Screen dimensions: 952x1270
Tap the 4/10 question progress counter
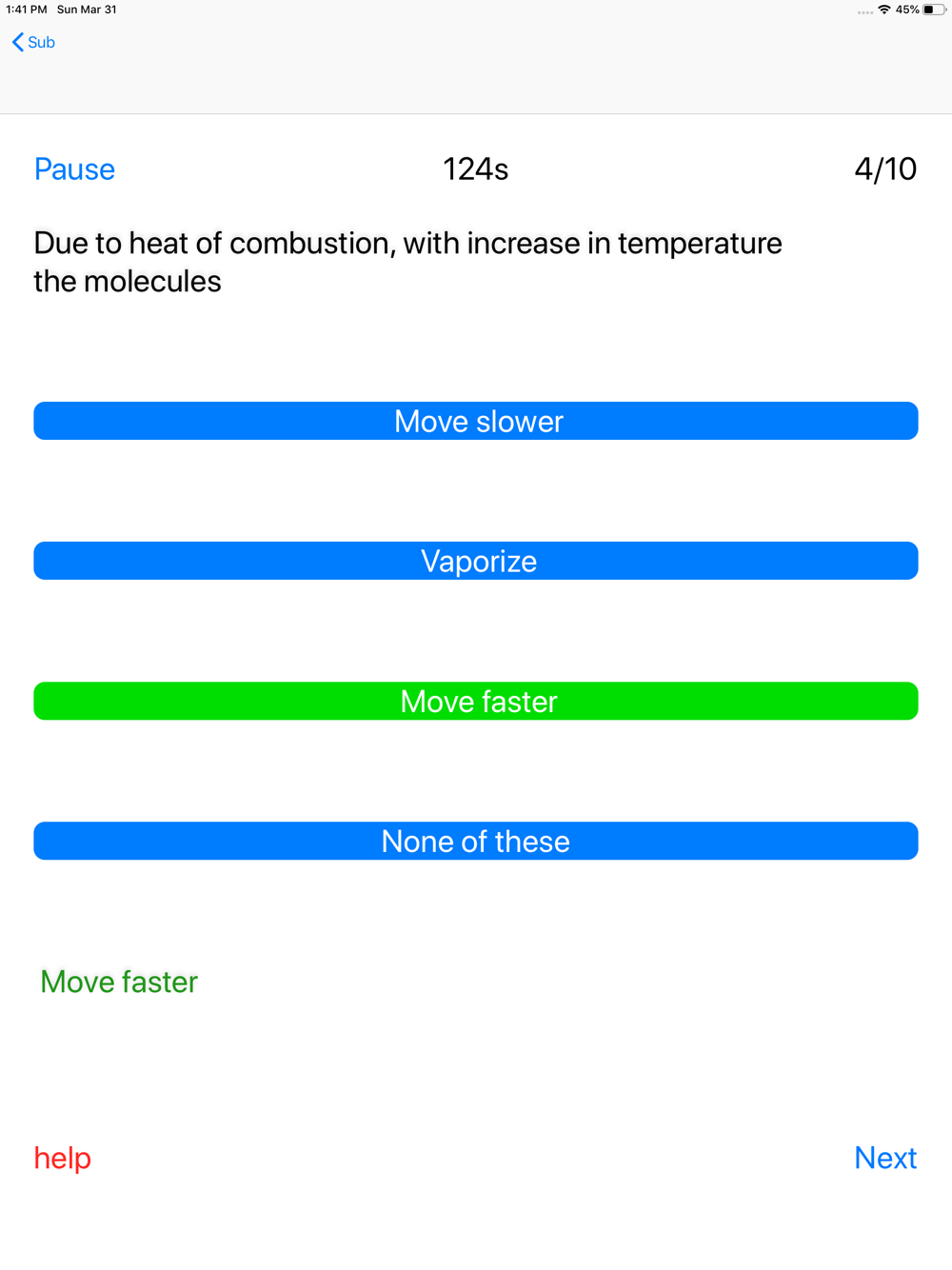click(885, 169)
